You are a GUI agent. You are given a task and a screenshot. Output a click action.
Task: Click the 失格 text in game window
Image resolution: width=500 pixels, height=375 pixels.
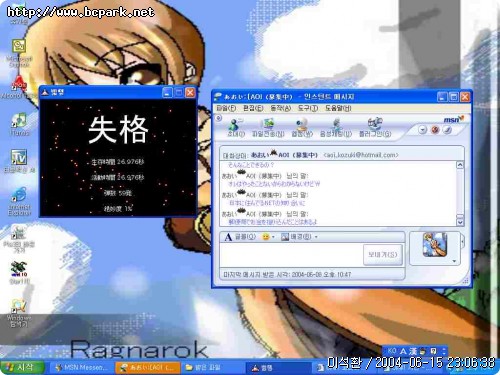tap(118, 129)
